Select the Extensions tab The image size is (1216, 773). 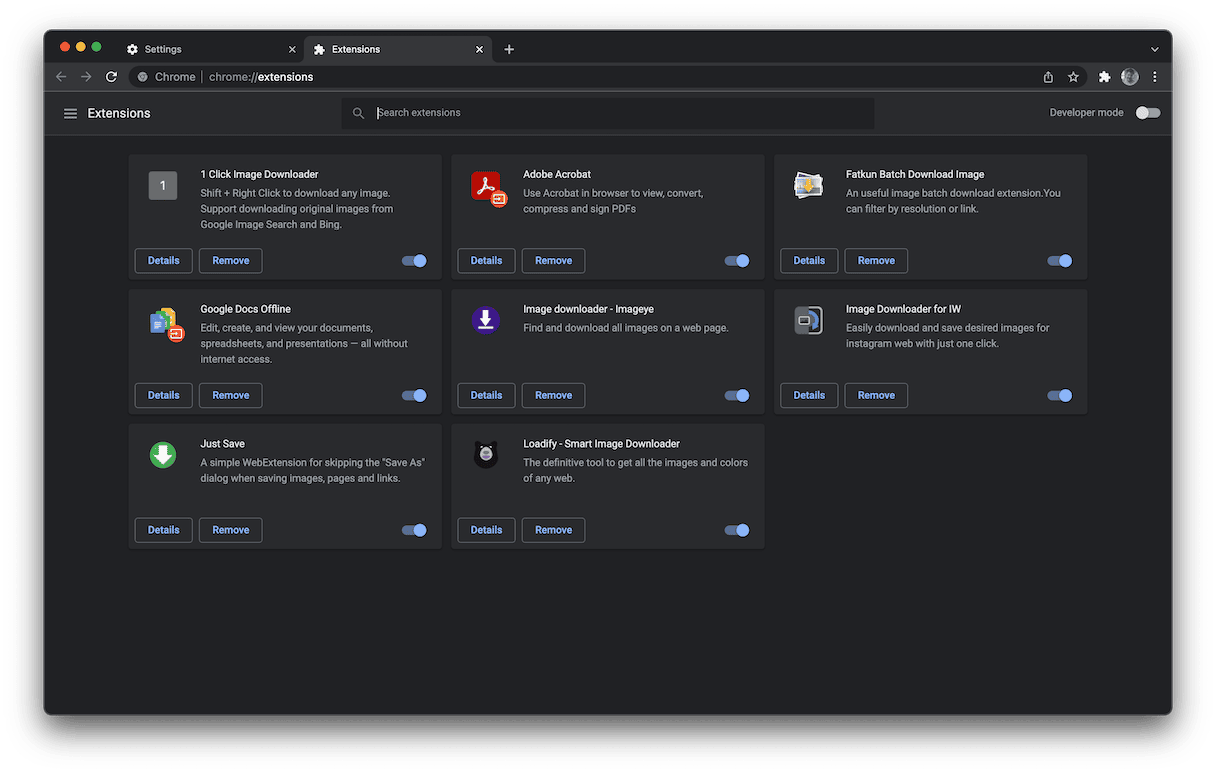397,49
